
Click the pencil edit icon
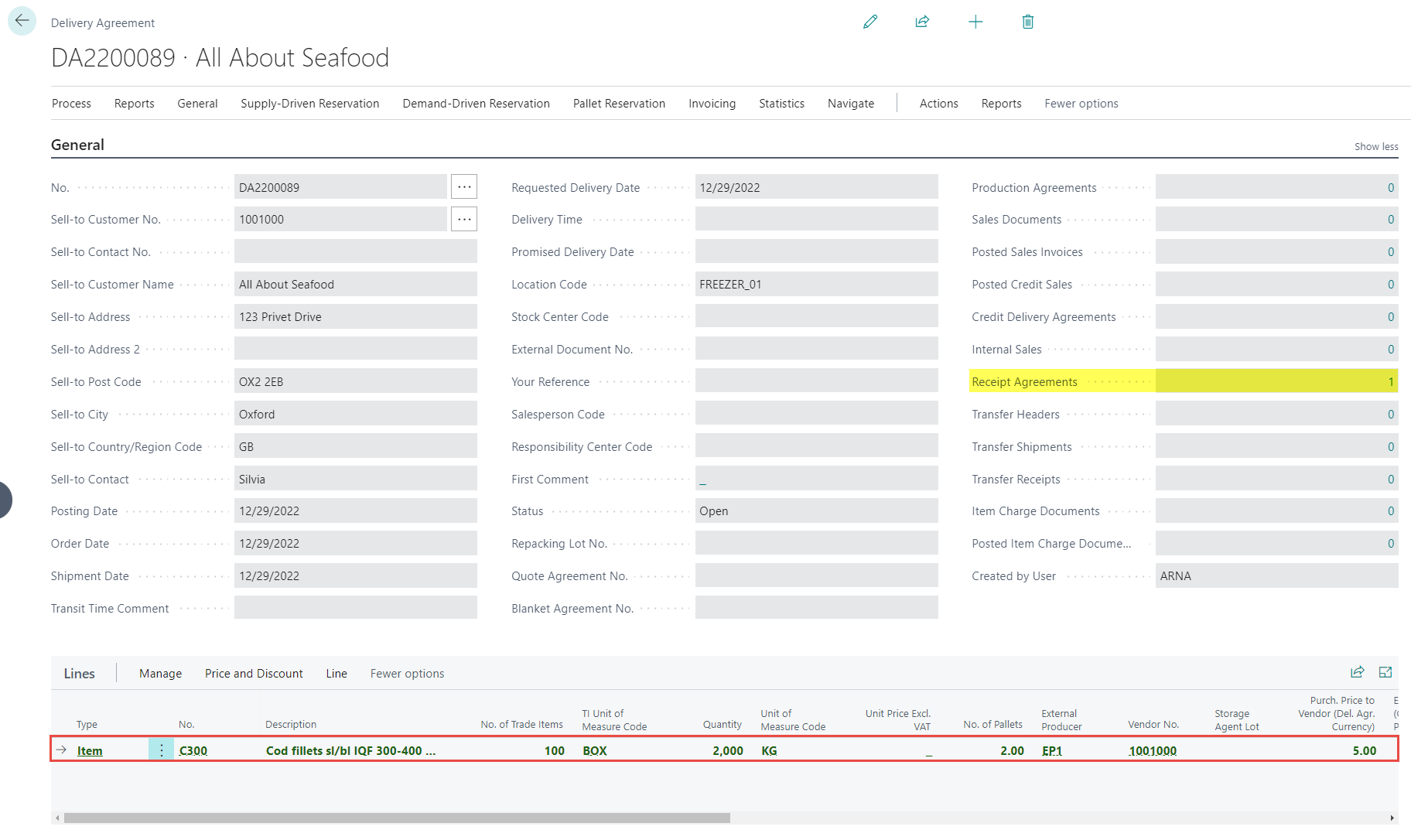pyautogui.click(x=870, y=22)
